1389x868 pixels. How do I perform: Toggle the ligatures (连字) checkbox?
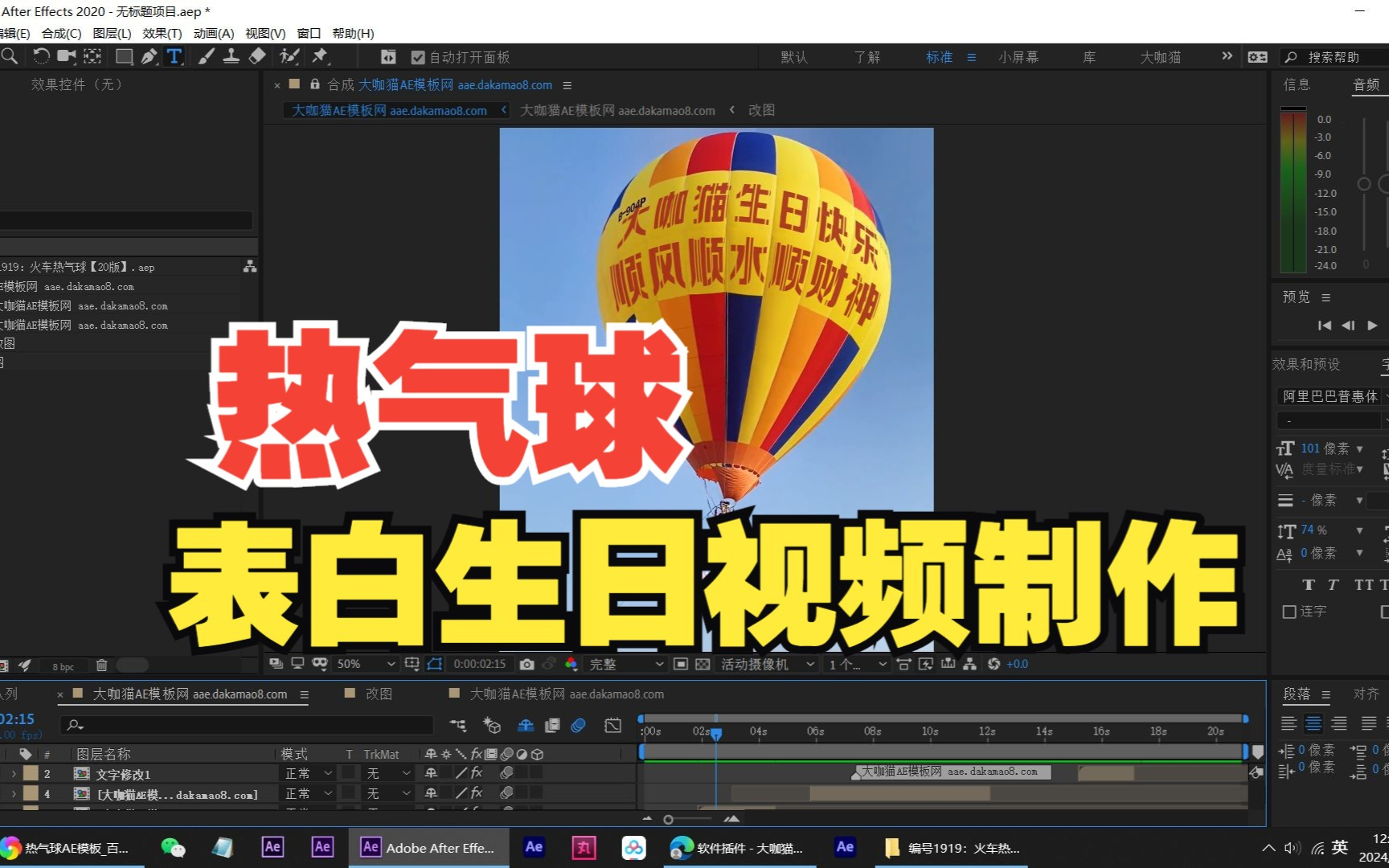point(1289,612)
